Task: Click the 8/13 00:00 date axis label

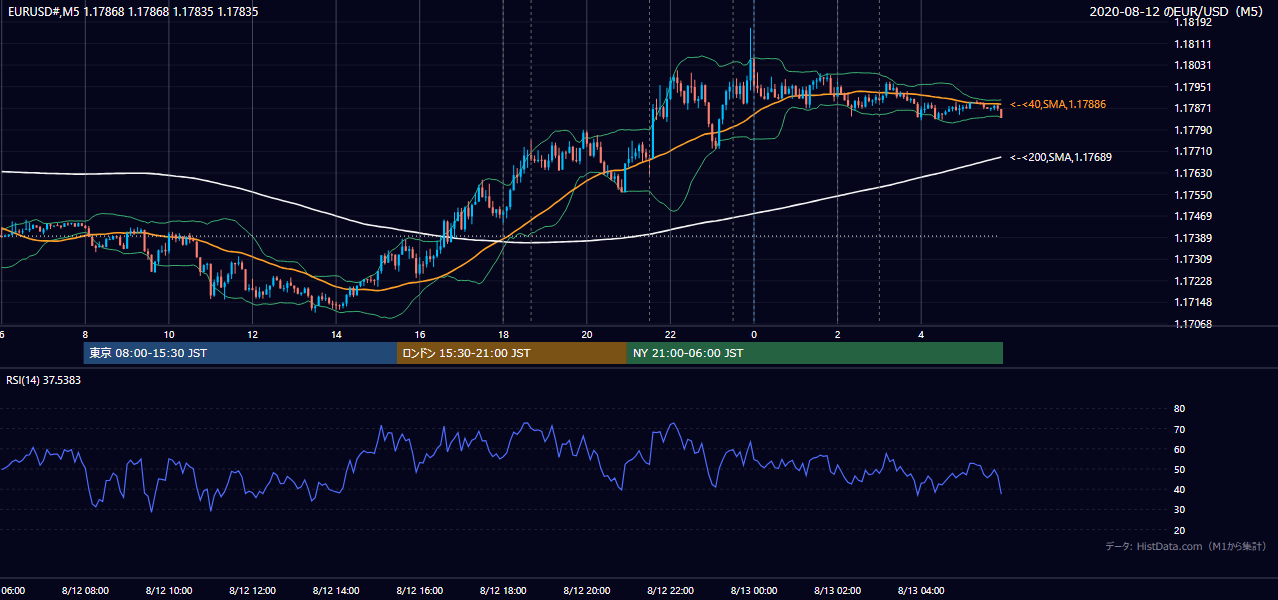Action: click(754, 591)
